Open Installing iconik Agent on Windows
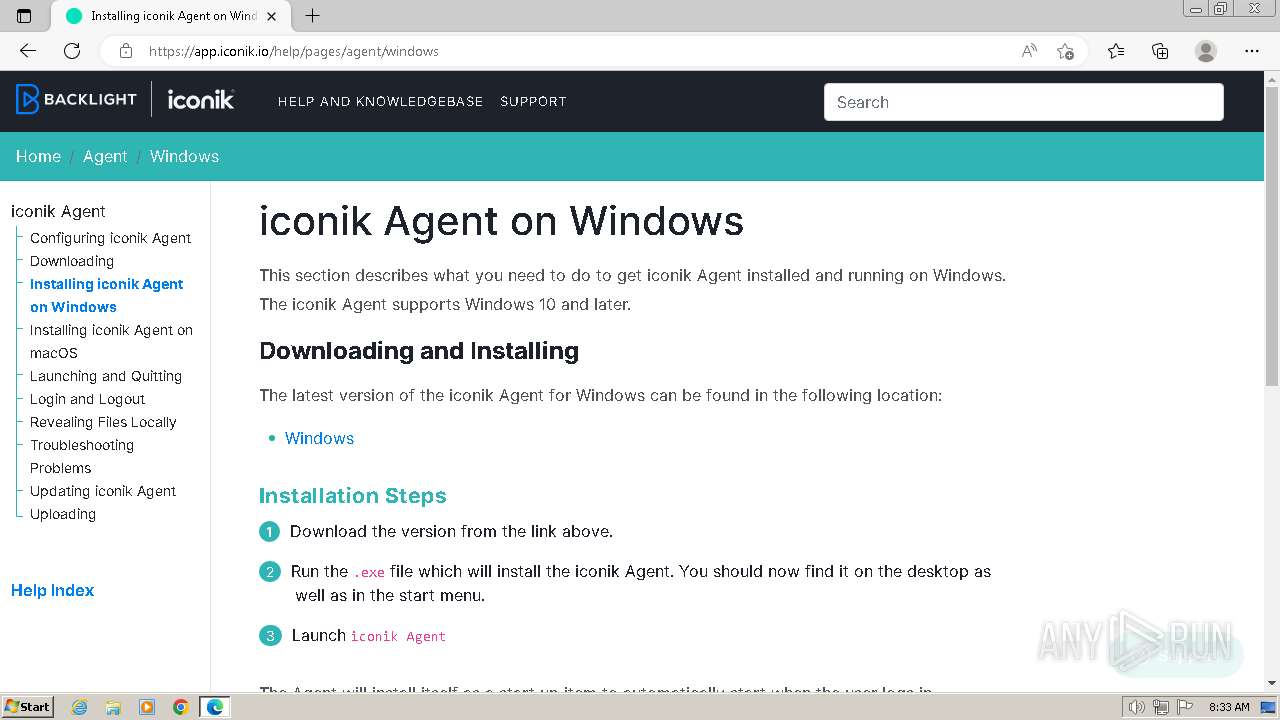1280x720 pixels. 106,295
